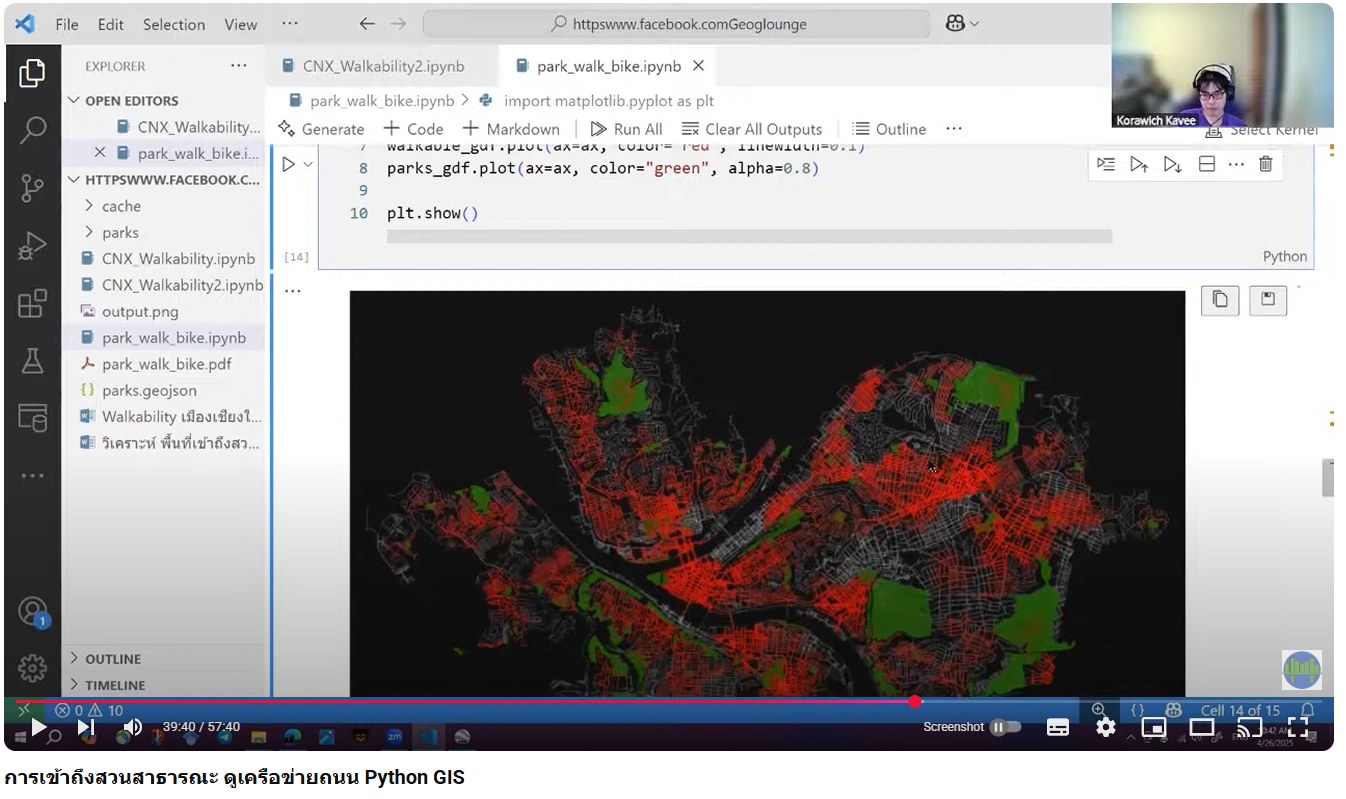Open the Search view in the activity bar
Screen dimensions: 1346x799
pos(33,129)
